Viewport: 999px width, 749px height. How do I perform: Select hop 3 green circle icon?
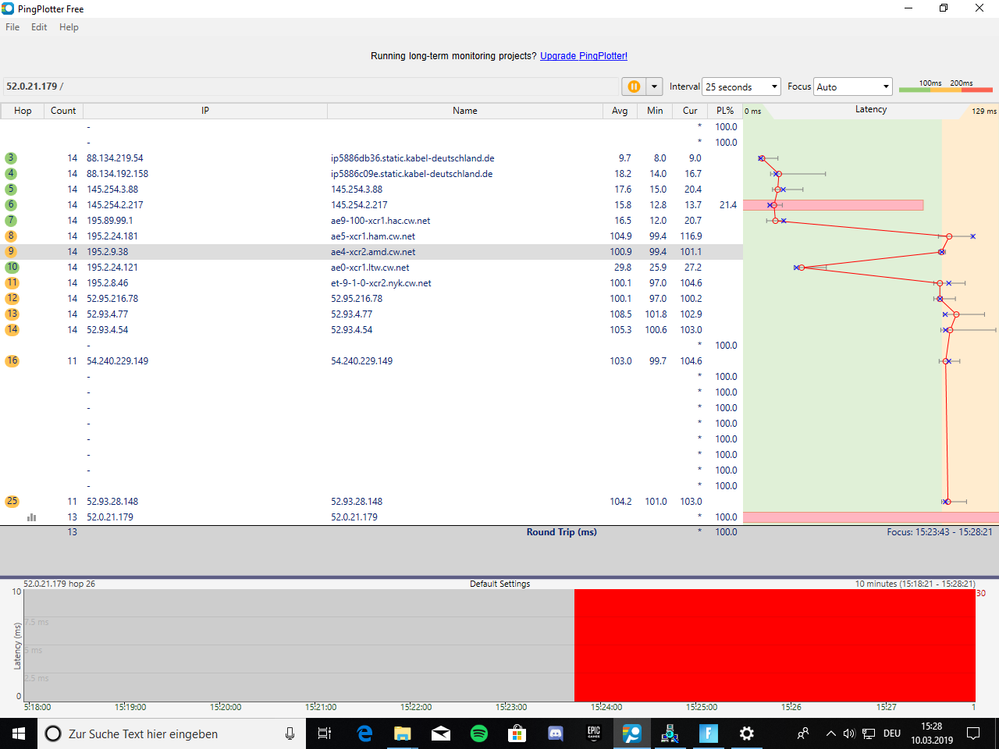click(11, 158)
